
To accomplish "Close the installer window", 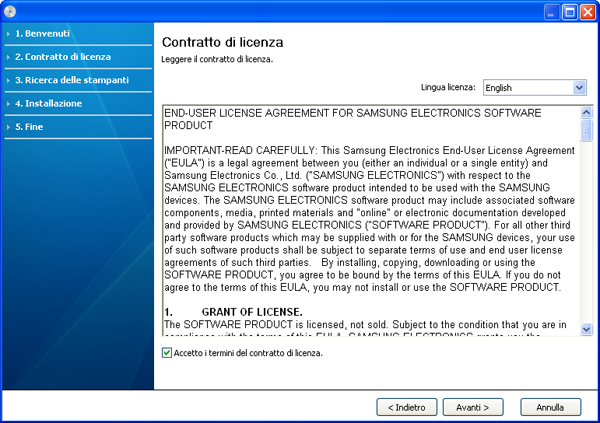I will (x=588, y=12).
